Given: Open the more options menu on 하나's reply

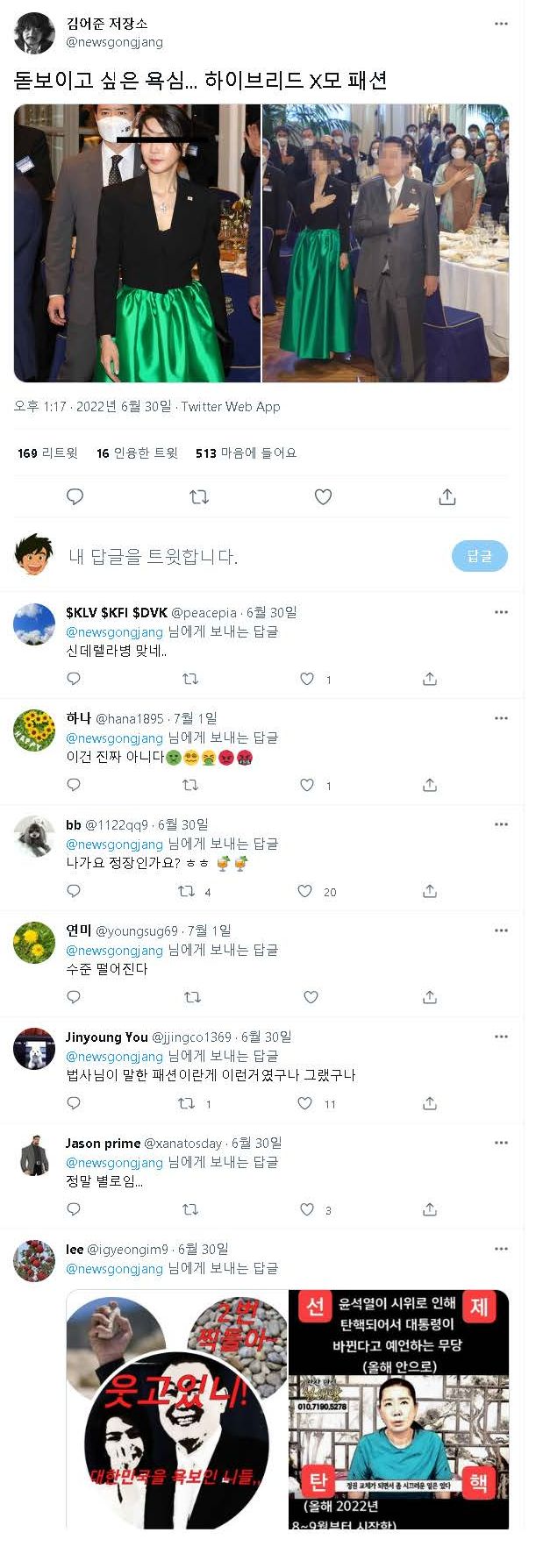Looking at the screenshot, I should click(x=501, y=718).
